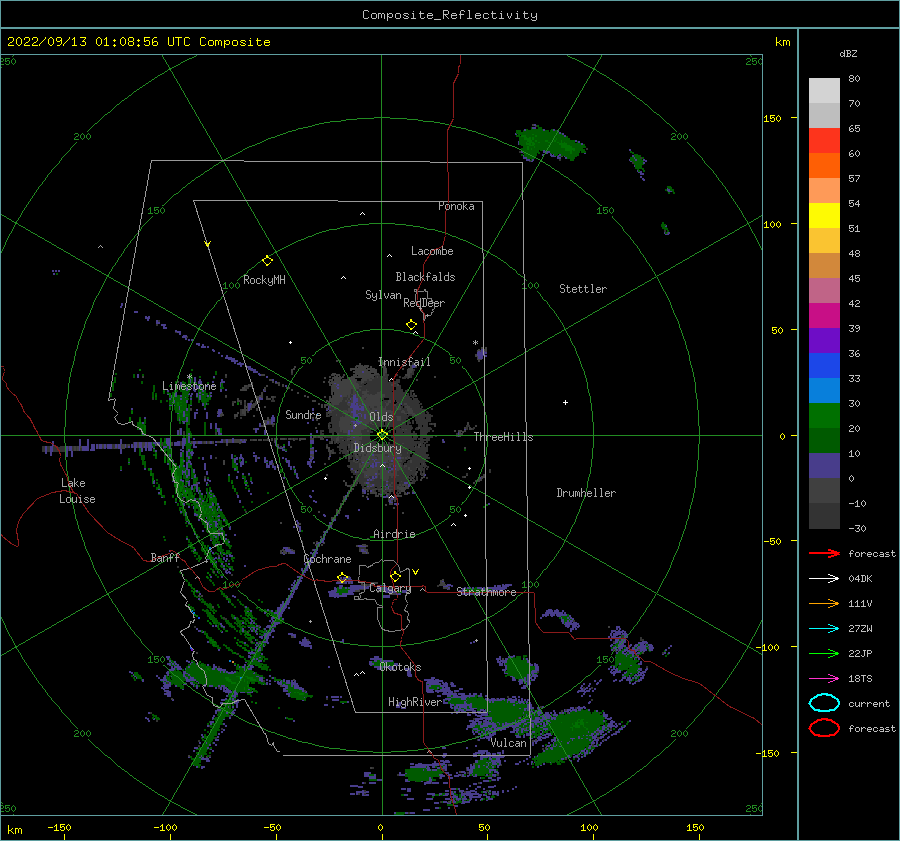Screen dimensions: 900x841
Task: Click the Calgary city label
Action: point(390,588)
